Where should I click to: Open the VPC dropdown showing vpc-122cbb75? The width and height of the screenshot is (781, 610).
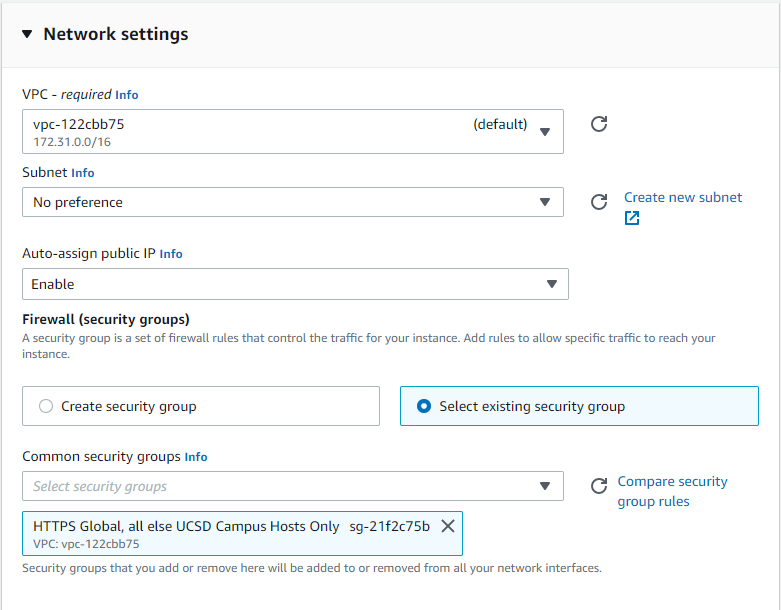click(x=292, y=132)
